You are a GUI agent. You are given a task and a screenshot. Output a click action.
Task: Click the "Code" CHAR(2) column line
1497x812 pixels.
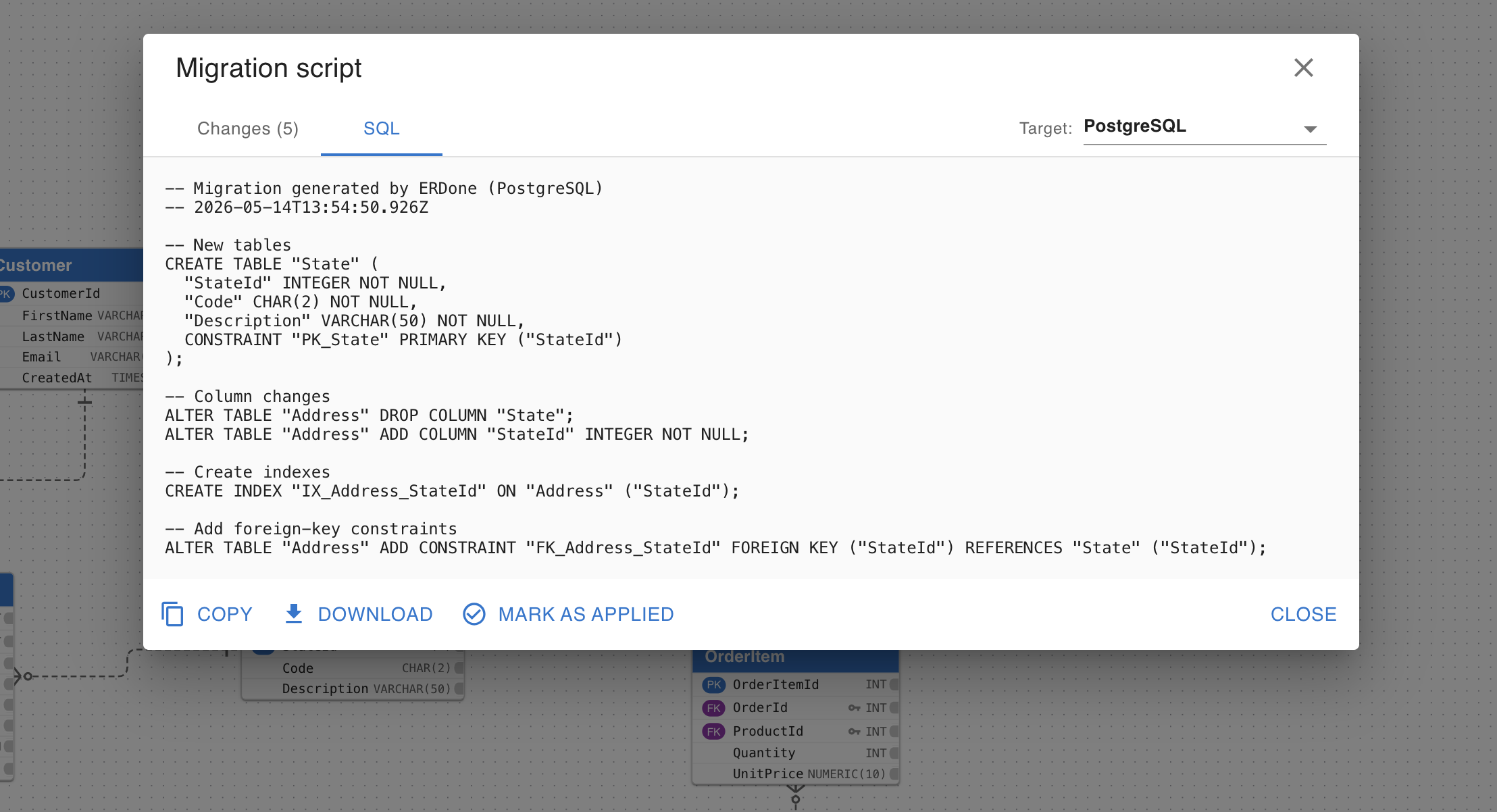tap(301, 302)
